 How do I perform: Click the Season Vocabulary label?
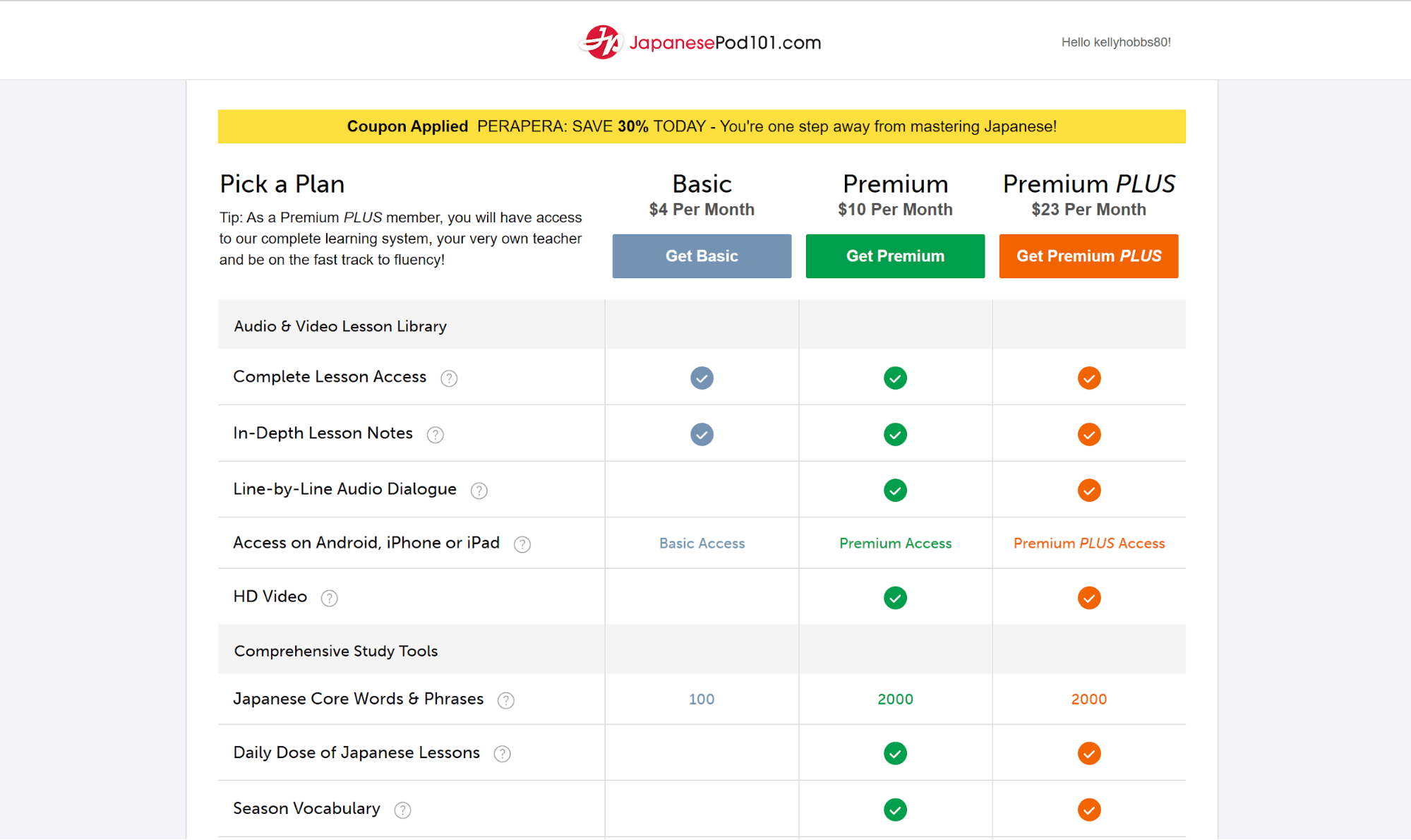(306, 808)
